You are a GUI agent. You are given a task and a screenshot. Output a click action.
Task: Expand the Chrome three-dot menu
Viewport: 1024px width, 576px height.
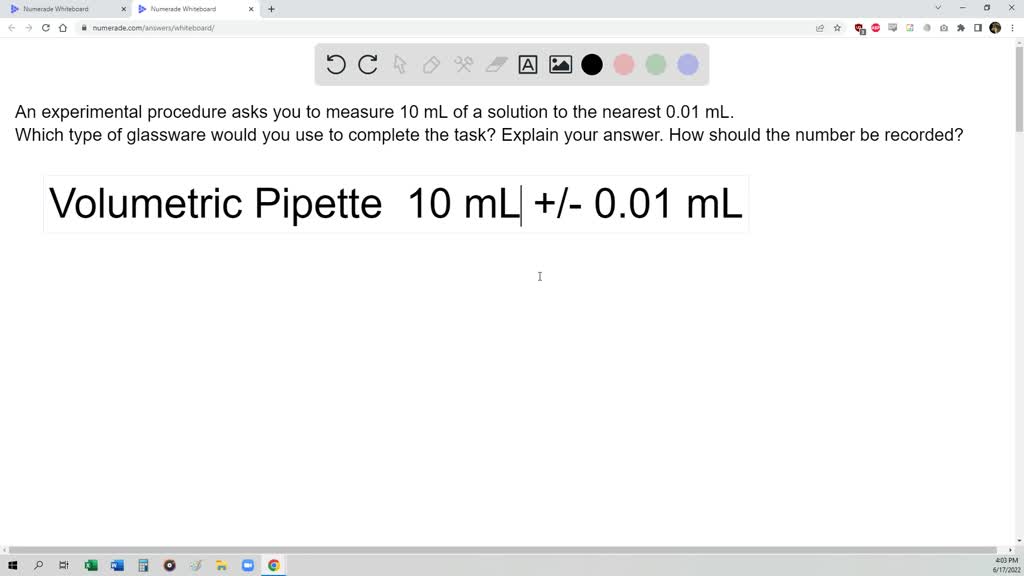point(1011,28)
